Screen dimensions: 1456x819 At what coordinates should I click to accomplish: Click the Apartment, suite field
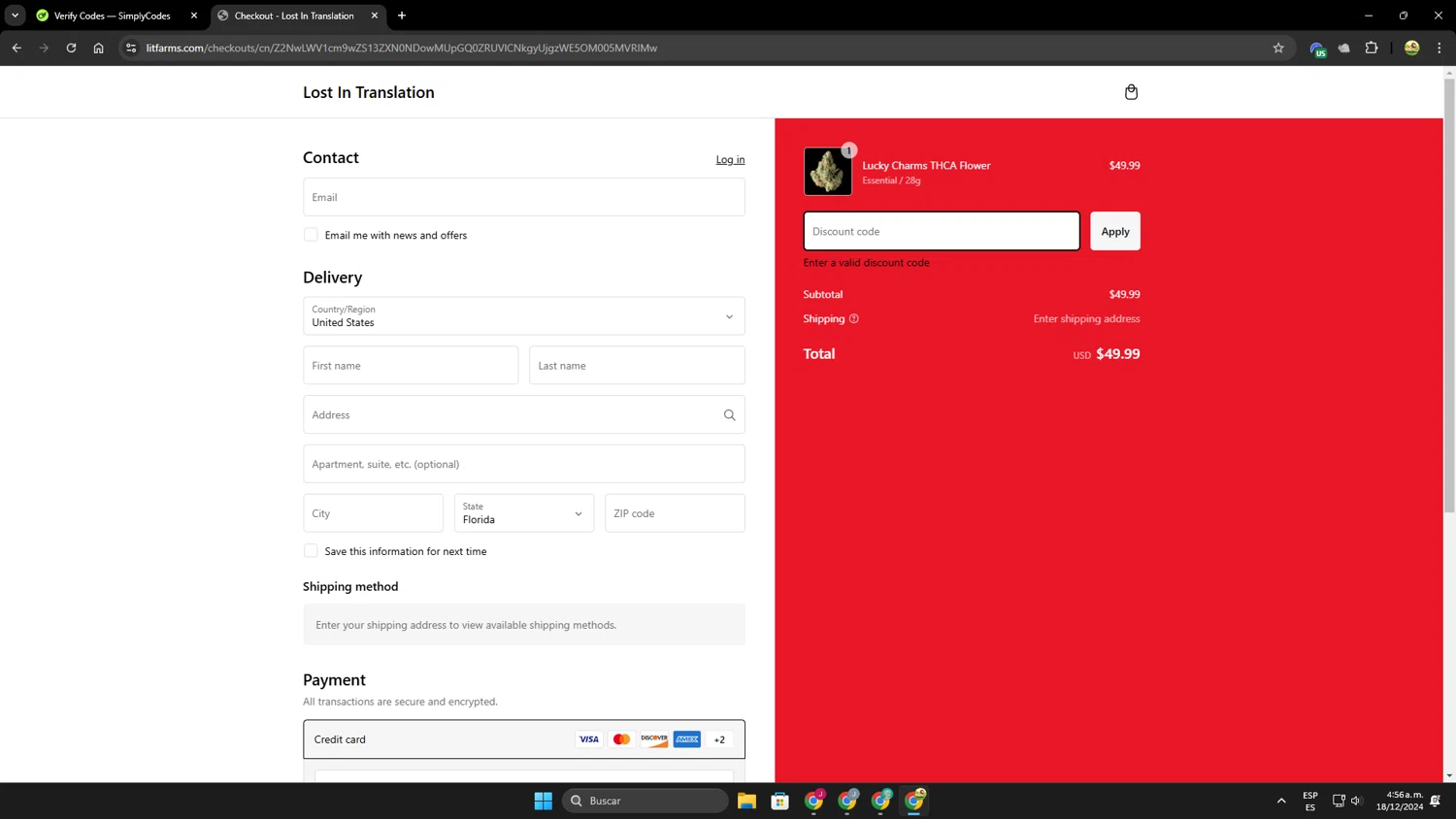(x=524, y=464)
